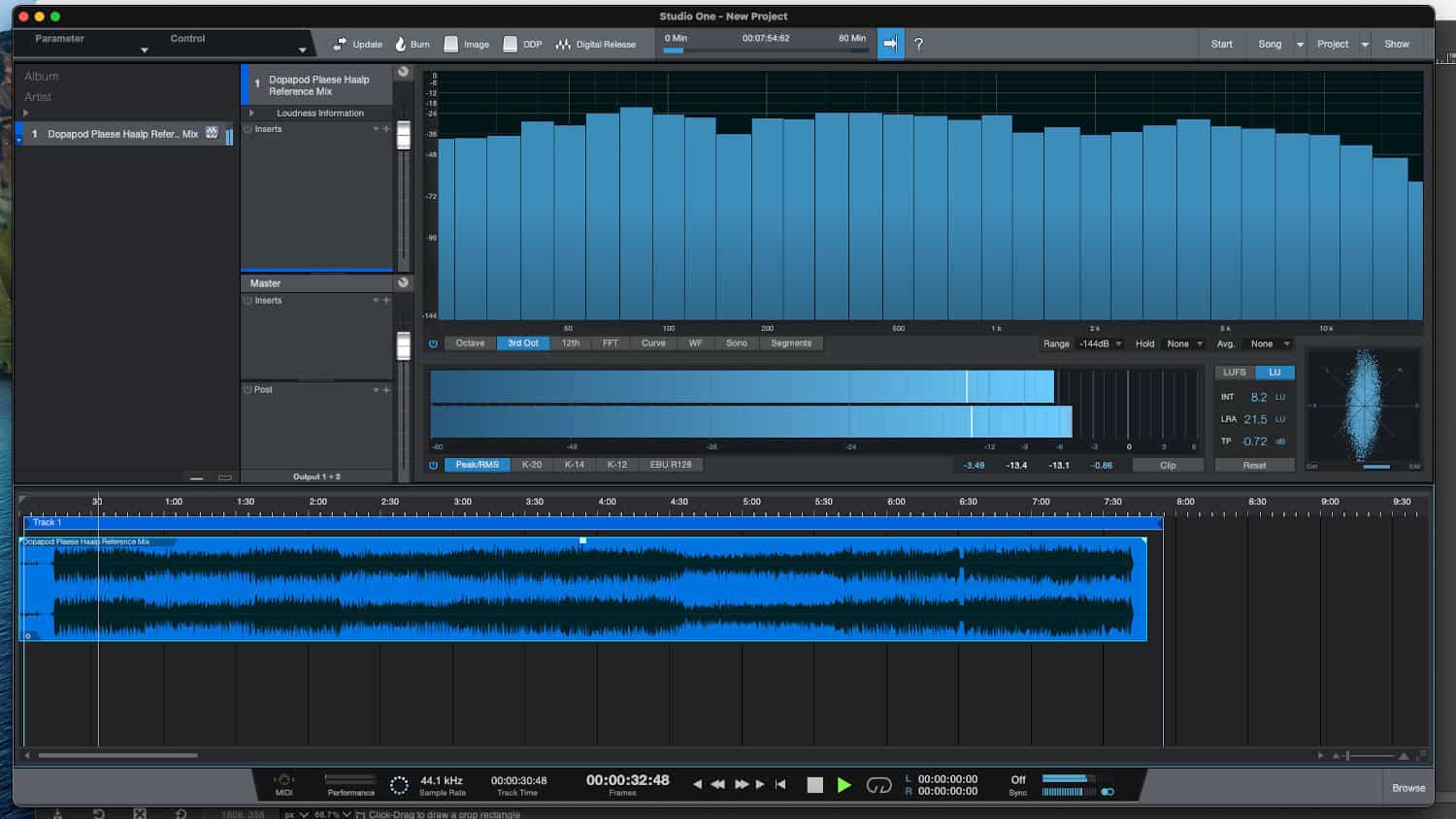Click the Update icon in the toolbar
This screenshot has height=819, width=1456.
tap(339, 44)
